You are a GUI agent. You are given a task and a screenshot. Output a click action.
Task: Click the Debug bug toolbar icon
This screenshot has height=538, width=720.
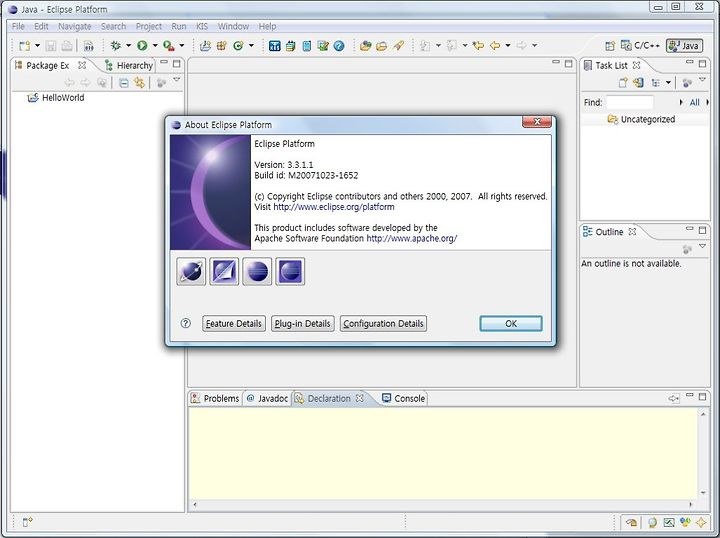[x=116, y=45]
